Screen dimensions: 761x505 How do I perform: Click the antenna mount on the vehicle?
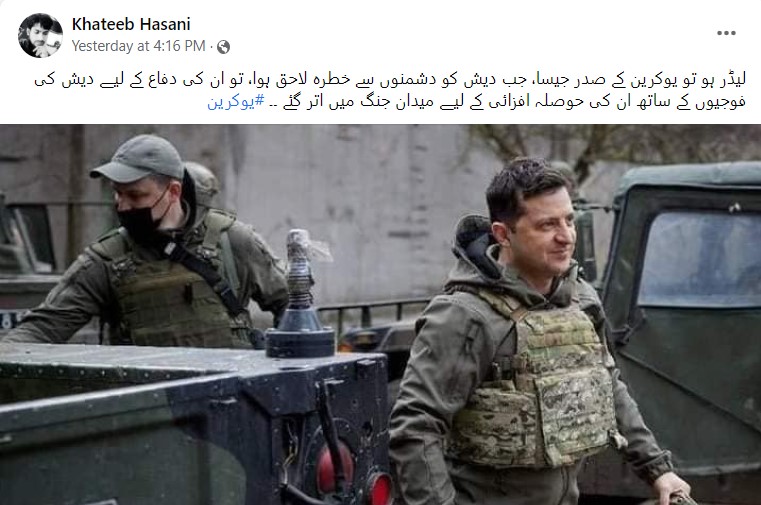pyautogui.click(x=300, y=296)
